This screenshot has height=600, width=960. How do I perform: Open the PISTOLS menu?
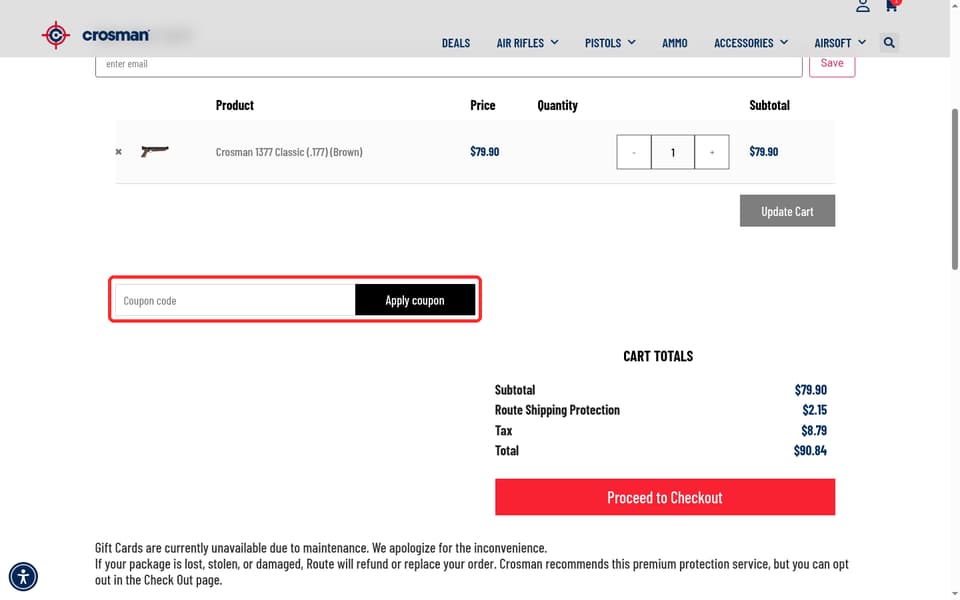(x=602, y=43)
